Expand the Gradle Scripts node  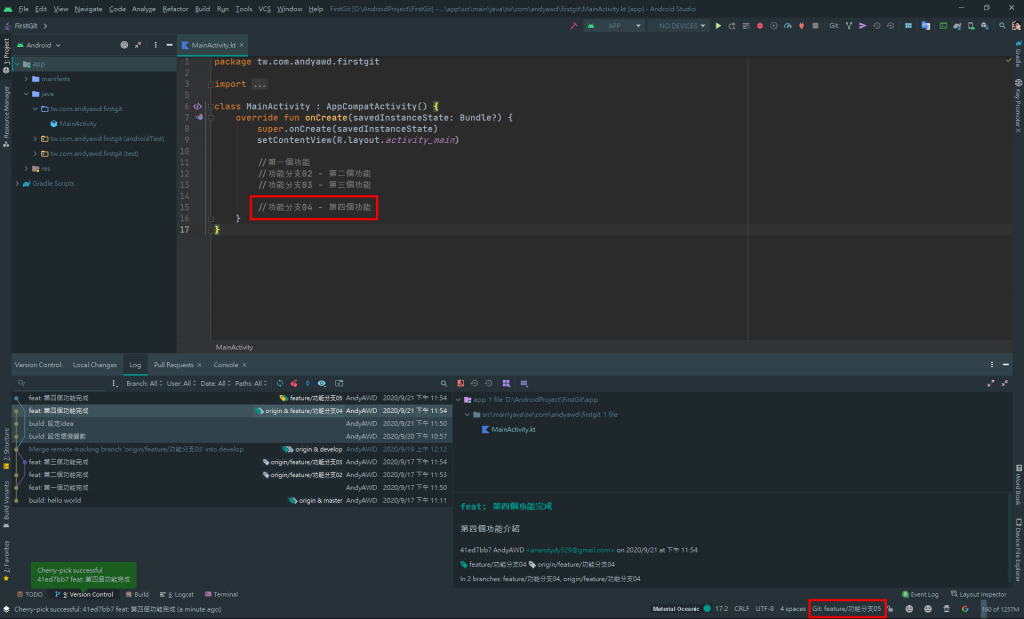17,183
